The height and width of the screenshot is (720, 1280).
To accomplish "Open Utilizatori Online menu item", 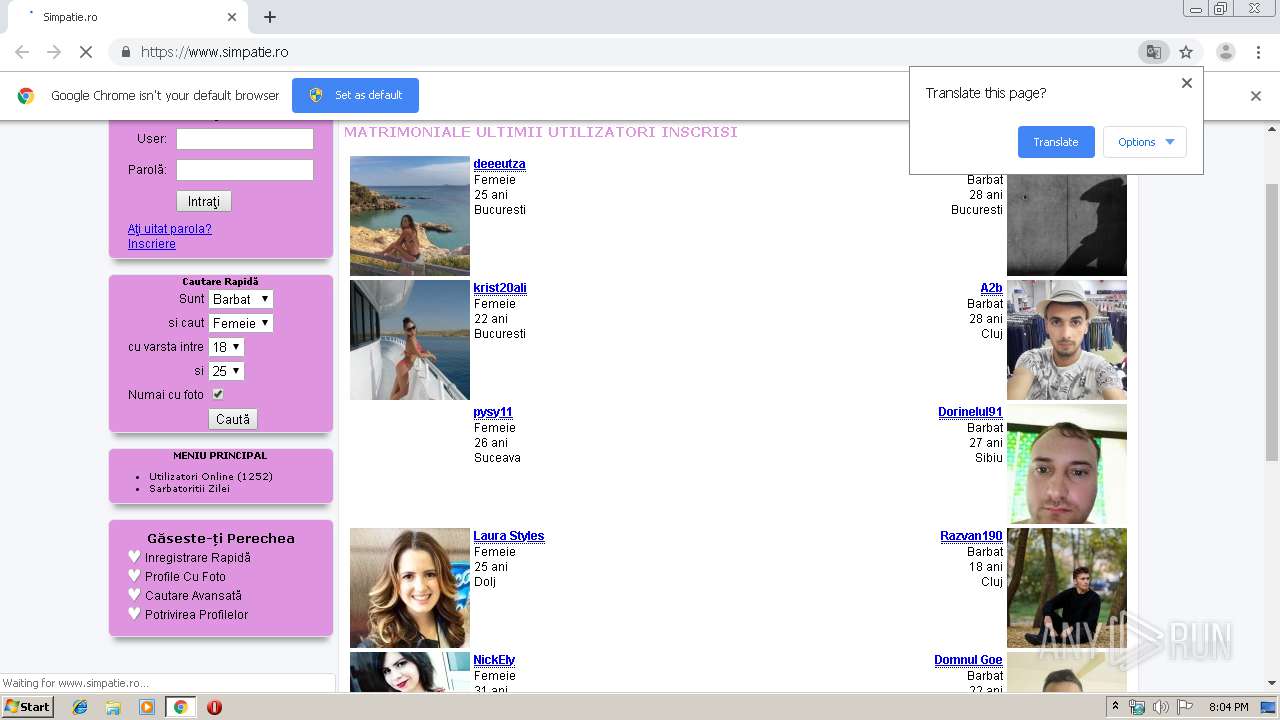I will (x=211, y=476).
